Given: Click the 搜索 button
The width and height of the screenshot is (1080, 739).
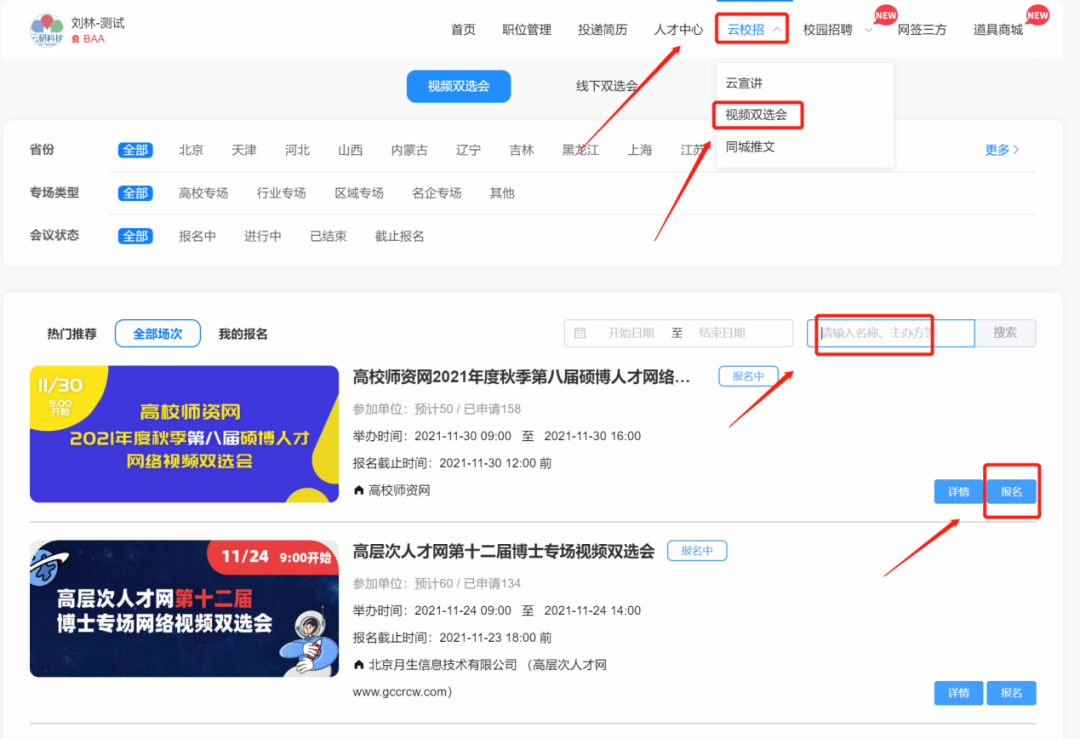Looking at the screenshot, I should click(1005, 333).
